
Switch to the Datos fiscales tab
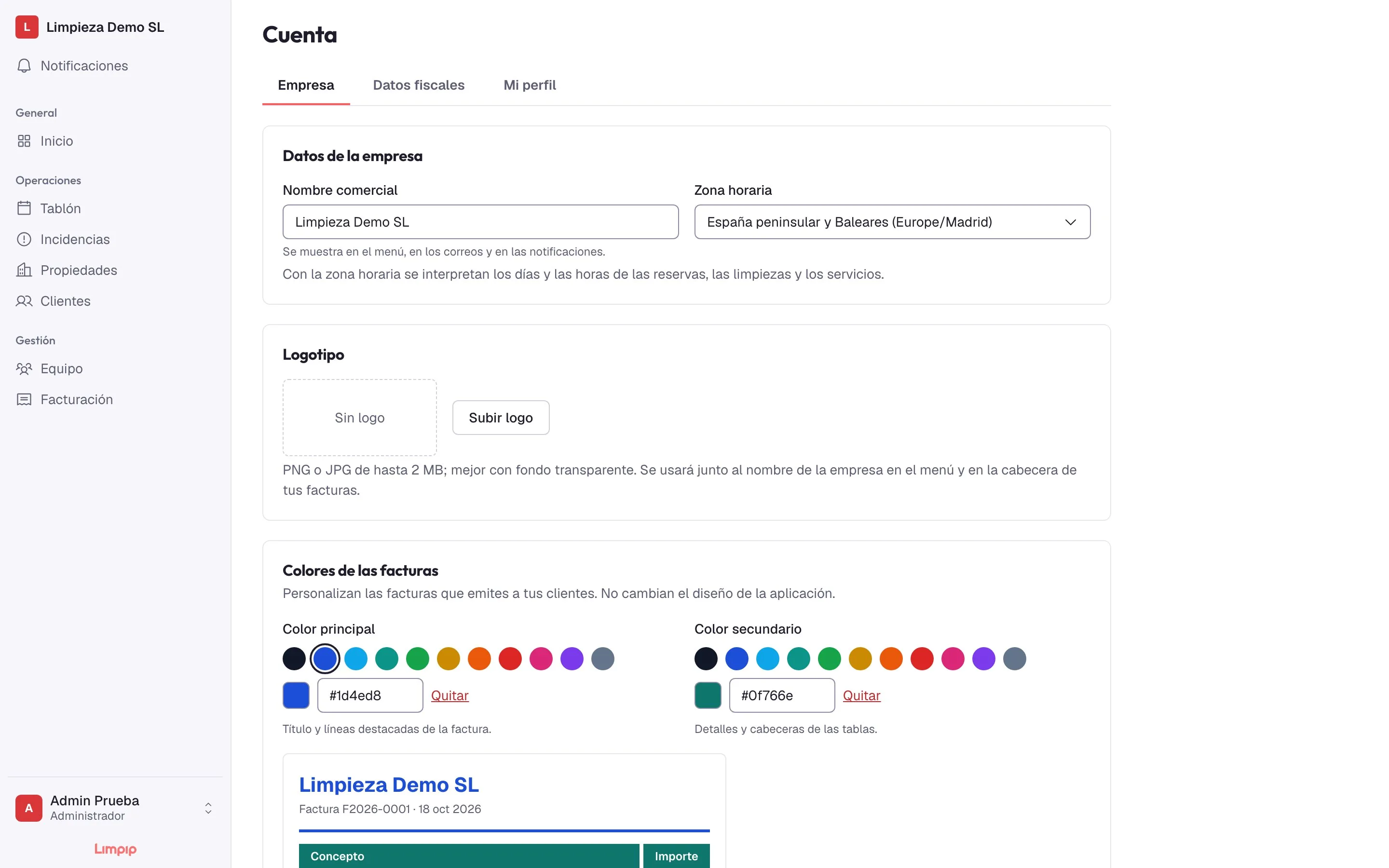[x=419, y=85]
